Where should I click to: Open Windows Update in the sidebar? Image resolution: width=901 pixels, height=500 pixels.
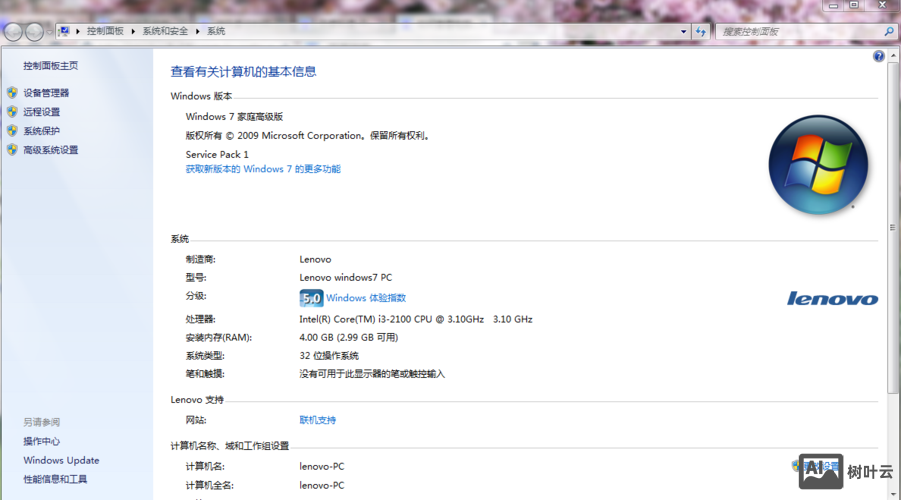[61, 461]
